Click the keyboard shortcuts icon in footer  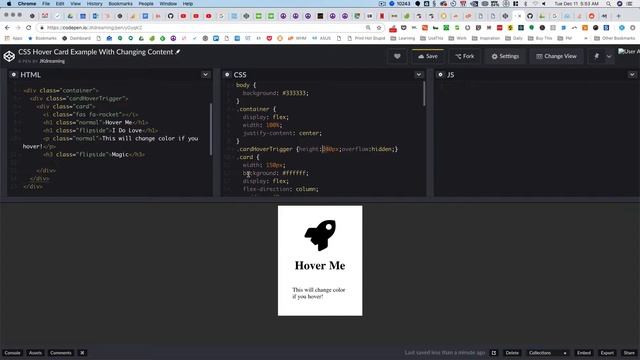(x=82, y=353)
